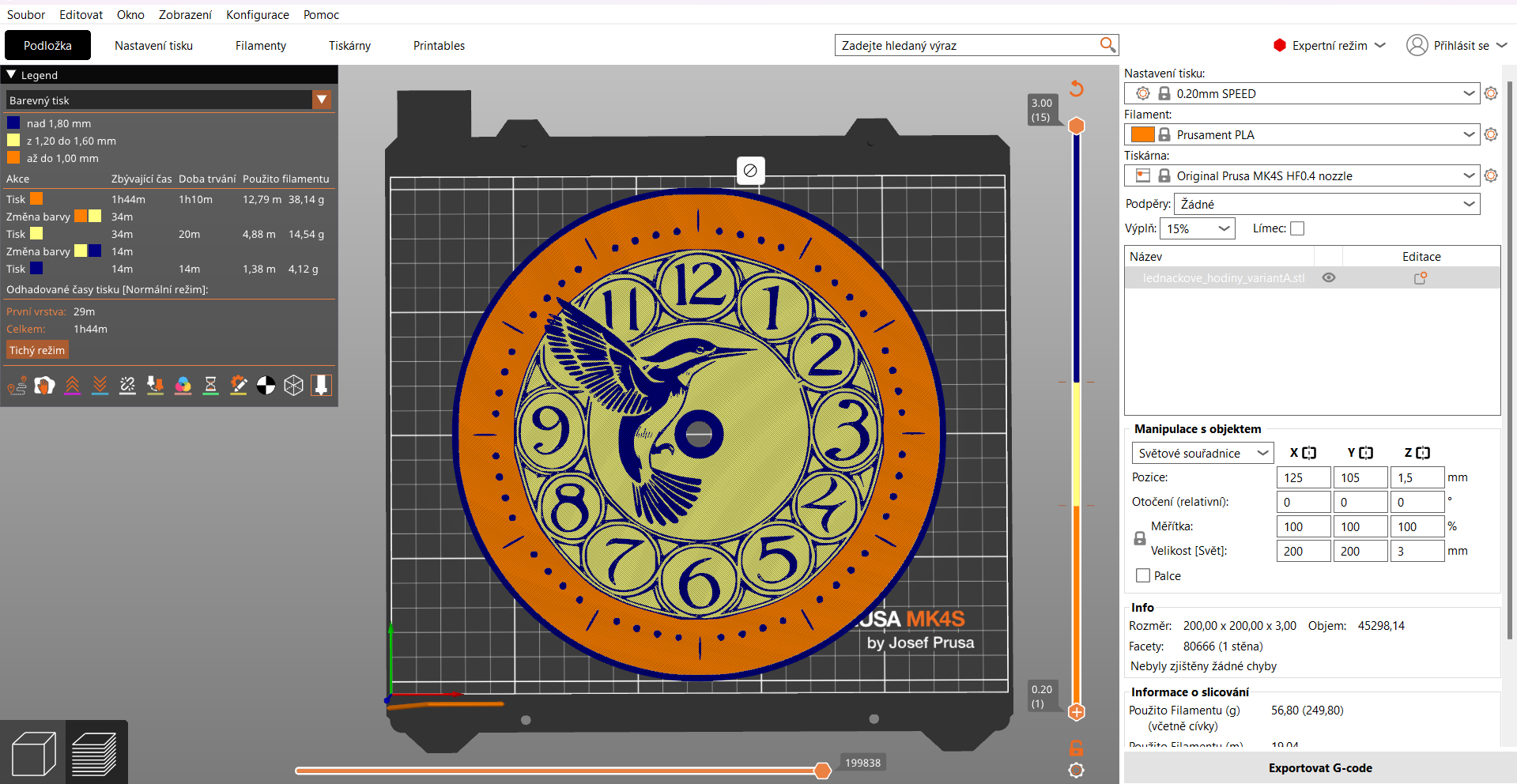Toggle shells wireframe cube icon
1517x784 pixels.
click(293, 386)
